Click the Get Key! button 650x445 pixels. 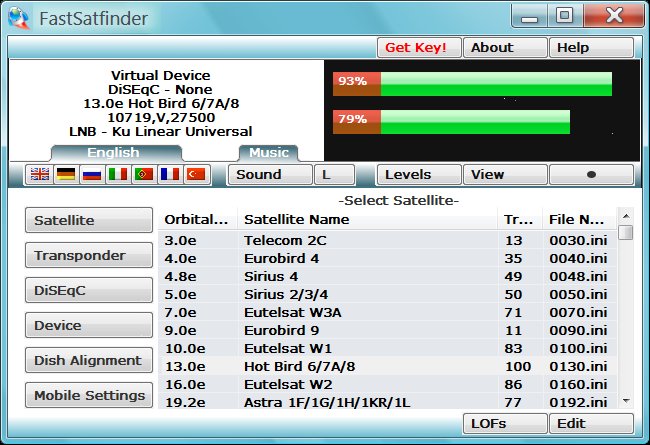coord(419,47)
